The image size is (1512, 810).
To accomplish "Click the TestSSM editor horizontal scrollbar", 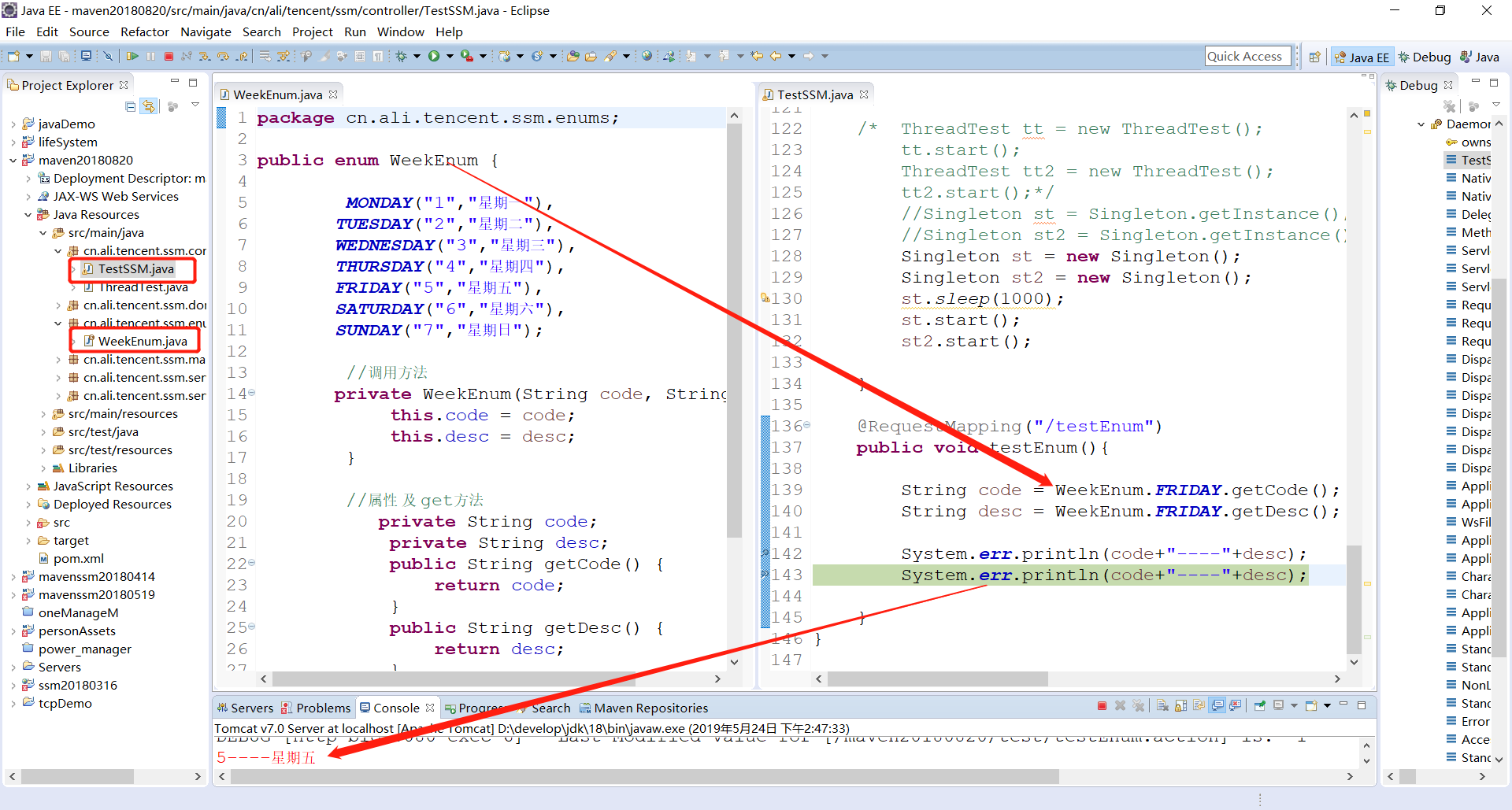I will pyautogui.click(x=937, y=679).
